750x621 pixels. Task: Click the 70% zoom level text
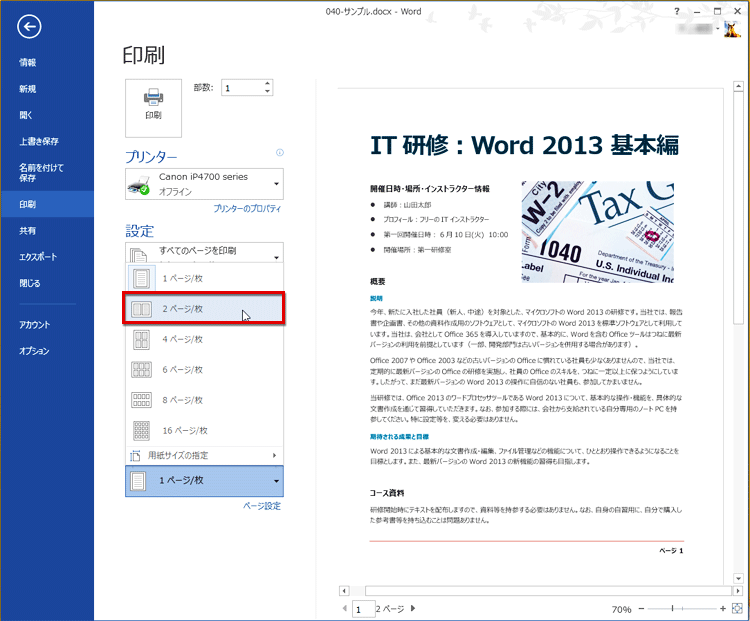pyautogui.click(x=621, y=609)
